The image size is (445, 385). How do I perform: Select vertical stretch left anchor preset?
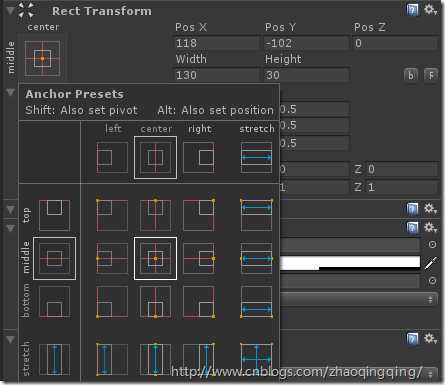click(112, 359)
